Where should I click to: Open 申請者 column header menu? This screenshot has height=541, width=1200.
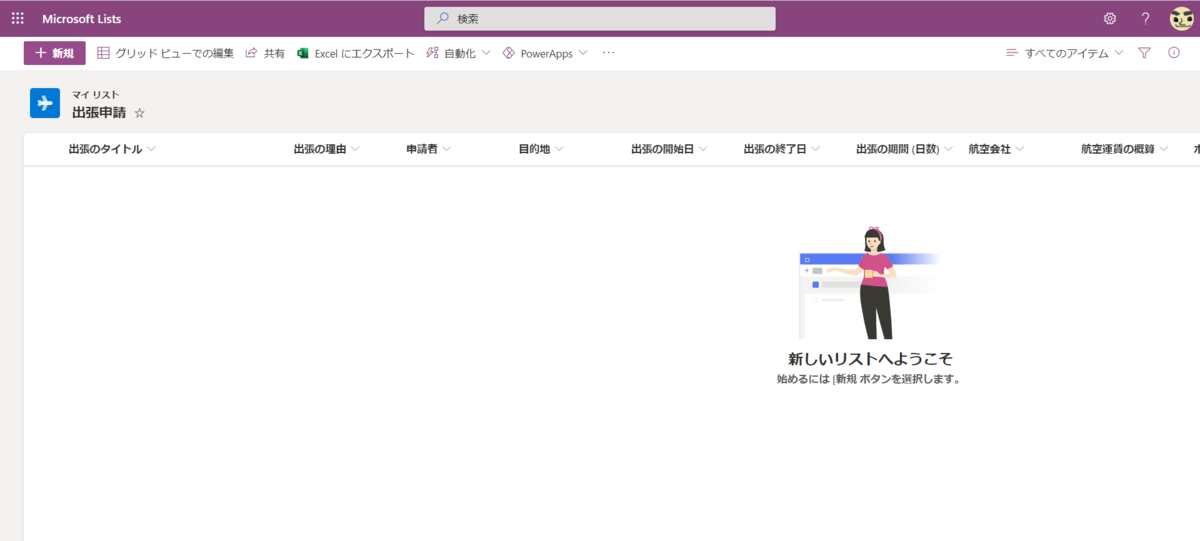coord(429,149)
